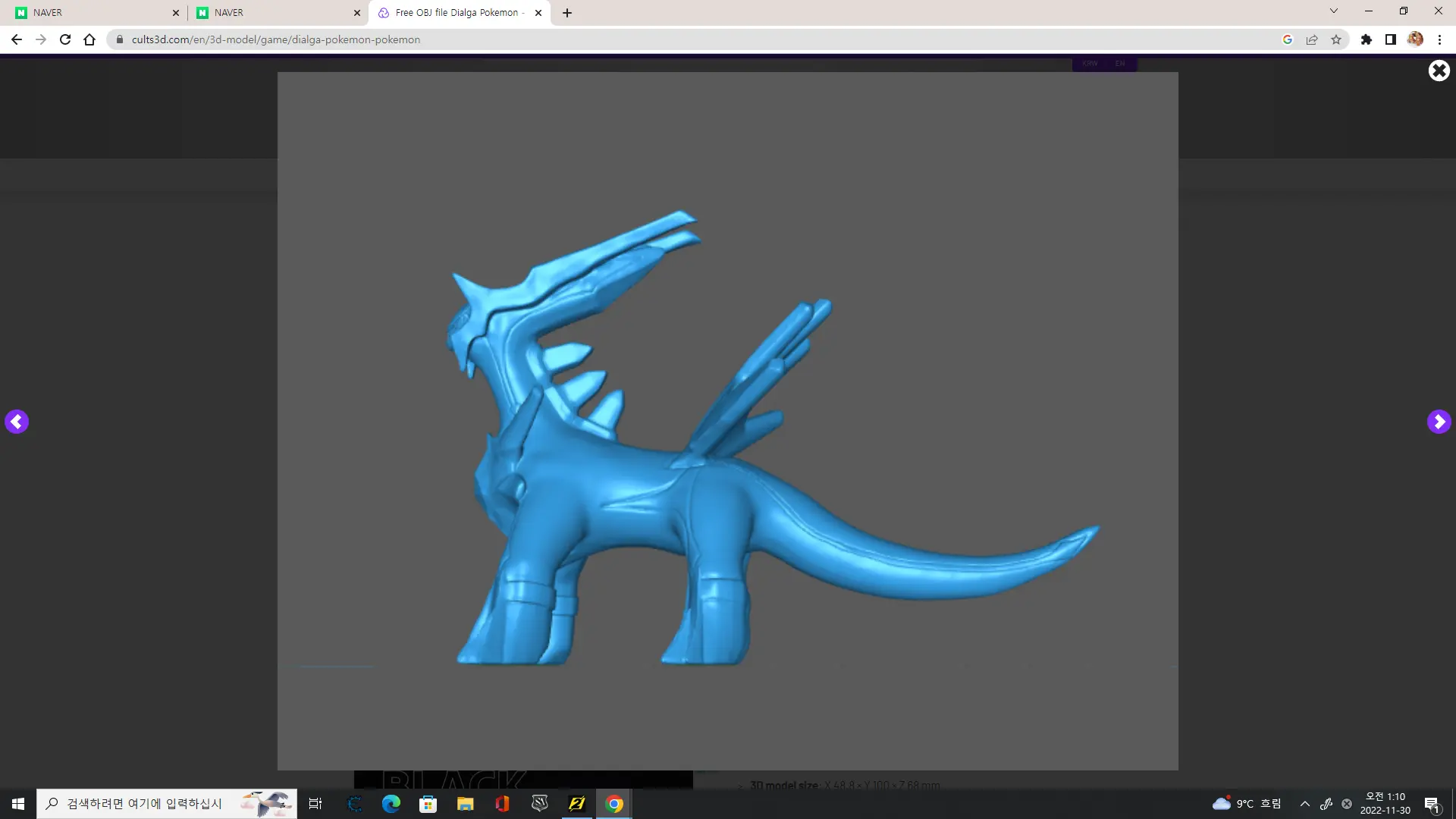
Task: Toggle the Chrome side panel
Action: tap(1391, 39)
